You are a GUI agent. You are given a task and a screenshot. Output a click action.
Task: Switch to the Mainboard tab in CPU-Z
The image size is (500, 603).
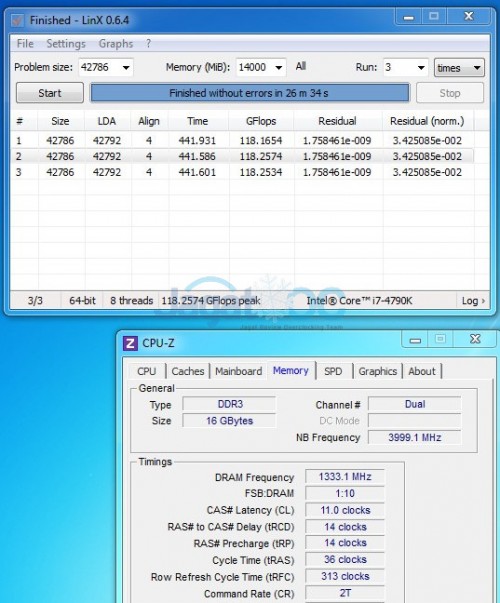tap(238, 371)
